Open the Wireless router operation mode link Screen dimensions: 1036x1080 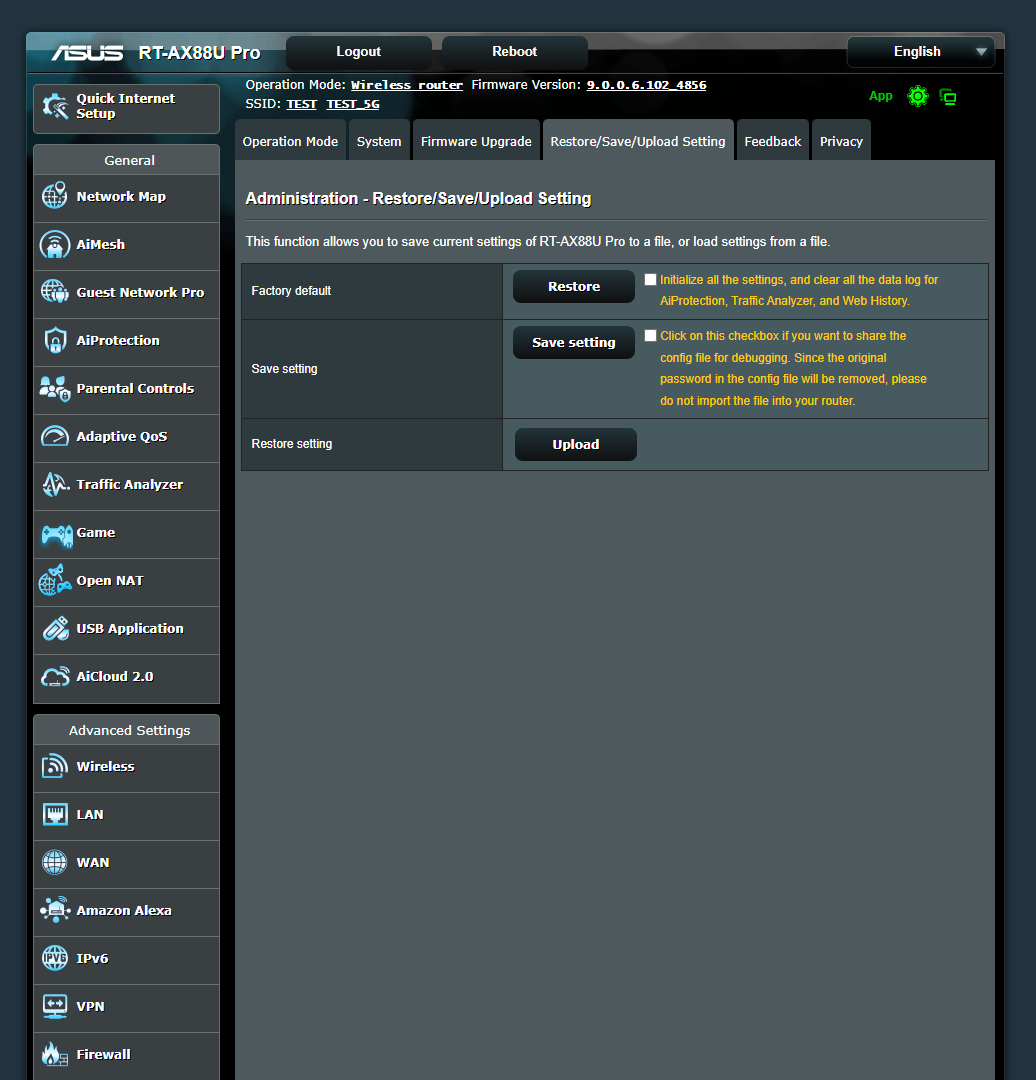click(407, 85)
